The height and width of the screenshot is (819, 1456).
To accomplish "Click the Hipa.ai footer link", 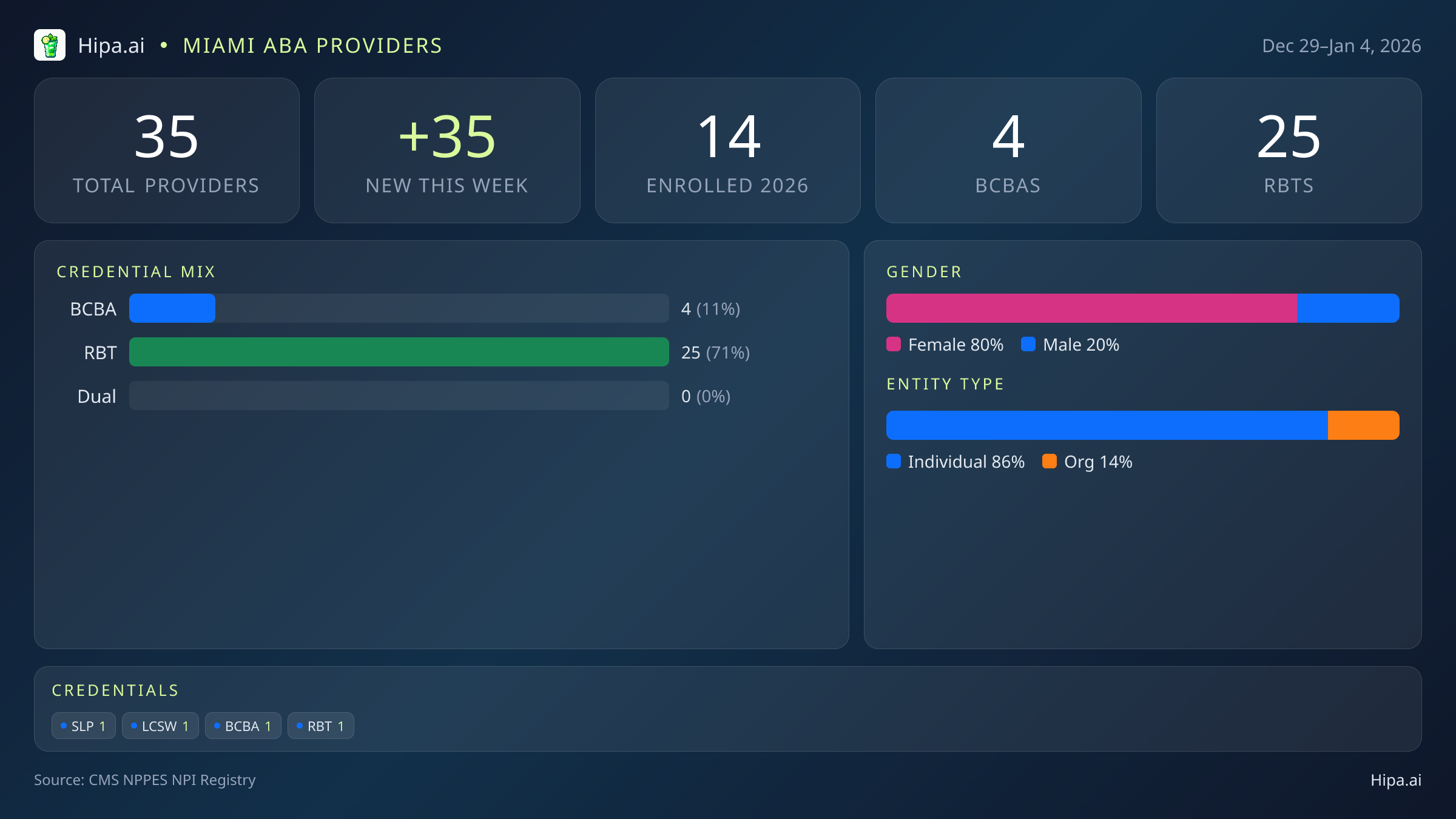I will (x=1395, y=780).
